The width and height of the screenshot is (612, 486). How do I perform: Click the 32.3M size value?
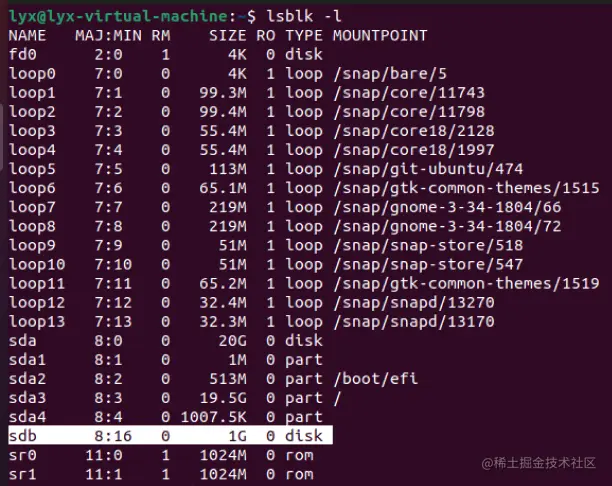(x=223, y=322)
